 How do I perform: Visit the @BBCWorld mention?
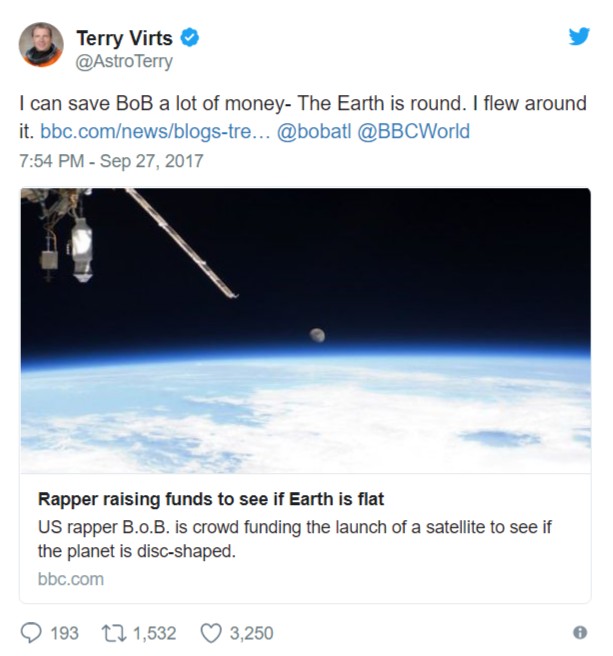tap(412, 131)
